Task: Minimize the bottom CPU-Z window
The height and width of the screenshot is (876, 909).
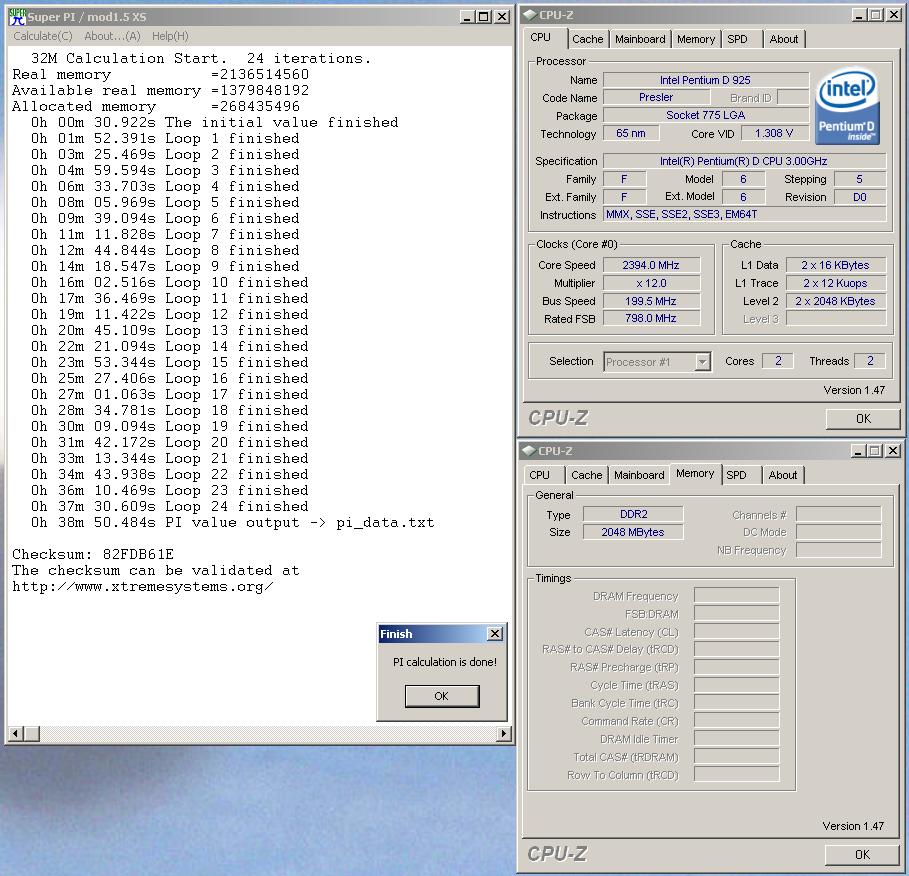Action: (859, 450)
